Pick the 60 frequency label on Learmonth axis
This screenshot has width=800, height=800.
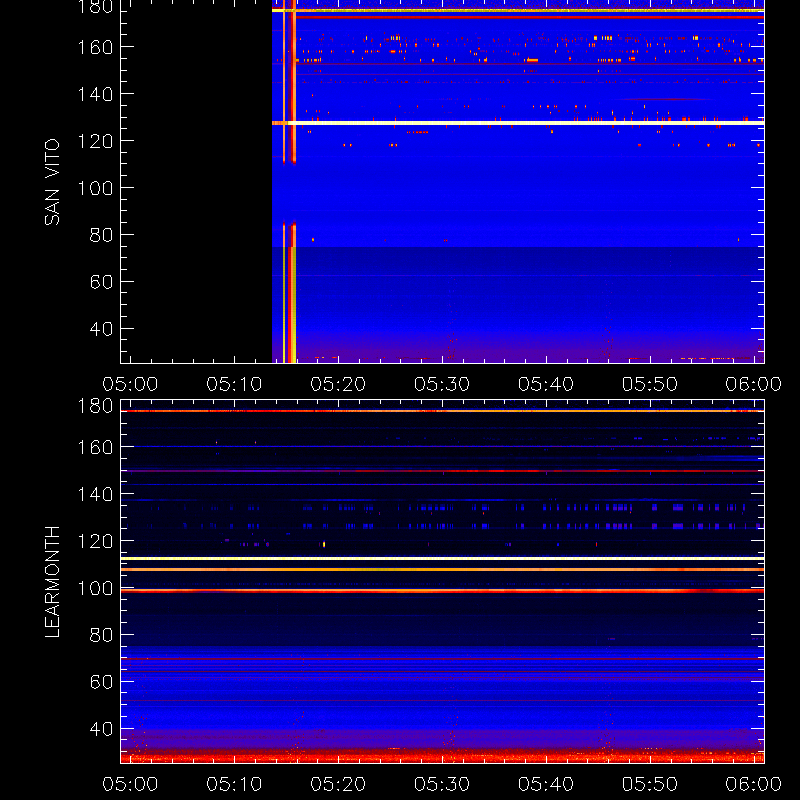tap(101, 682)
